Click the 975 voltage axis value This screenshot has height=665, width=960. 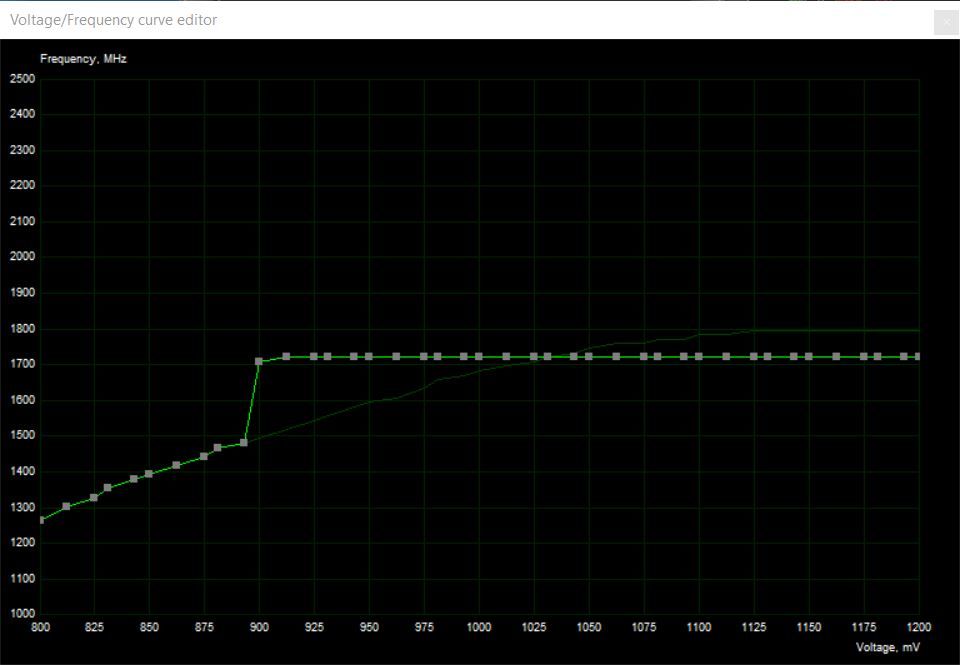(424, 627)
